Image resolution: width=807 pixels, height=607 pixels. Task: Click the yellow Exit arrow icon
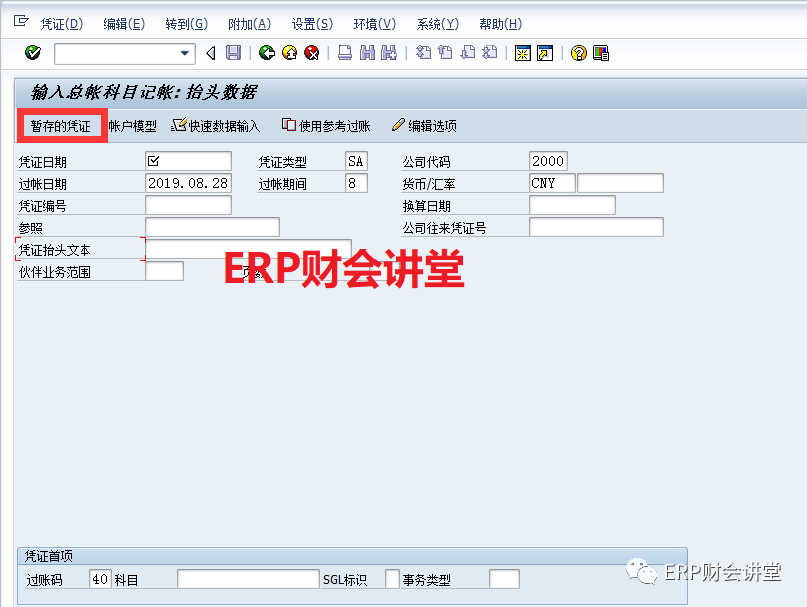(289, 53)
